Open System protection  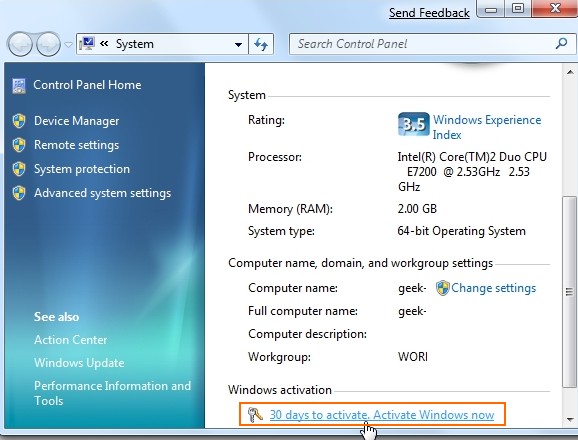[x=82, y=169]
